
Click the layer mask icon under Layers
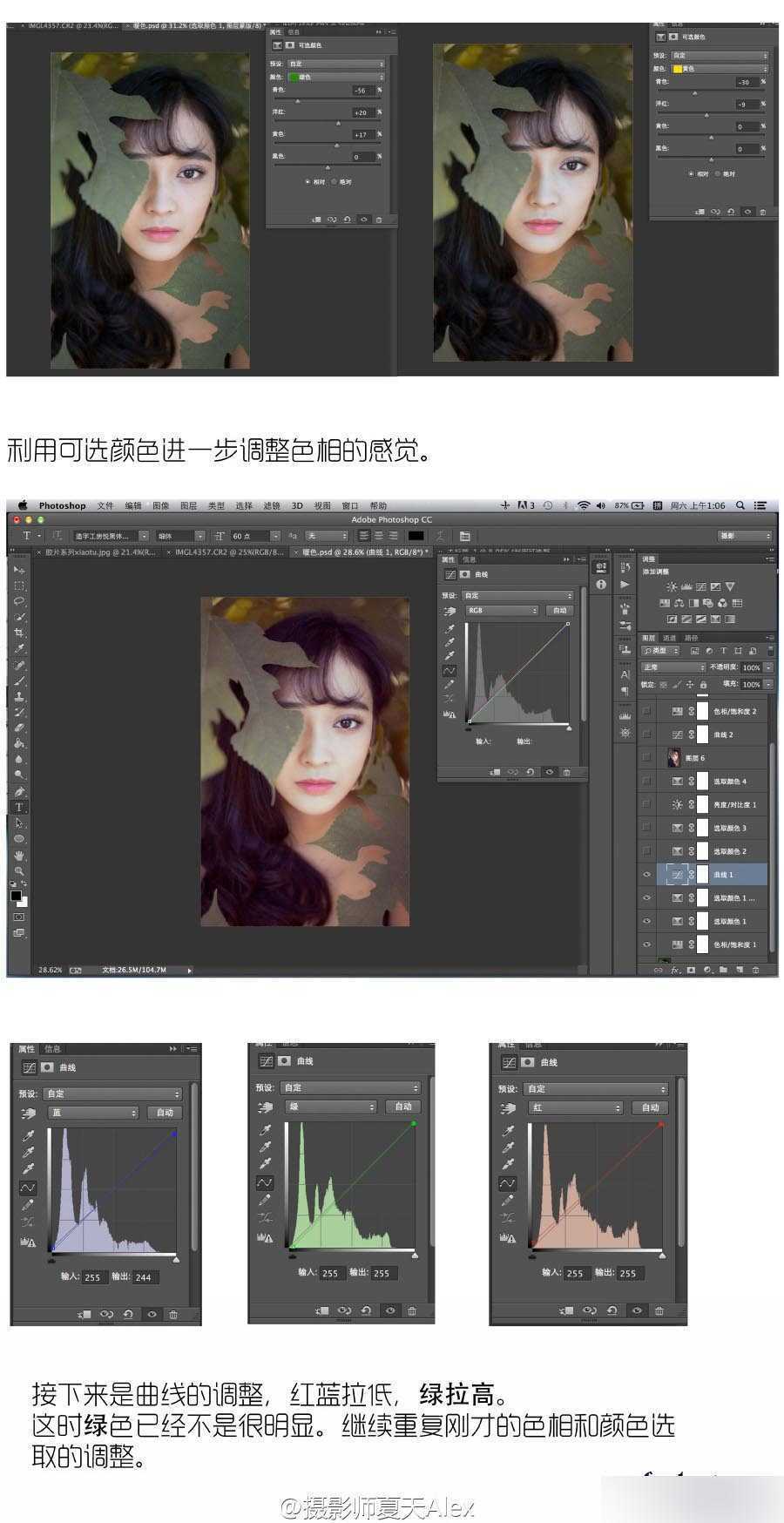(691, 970)
